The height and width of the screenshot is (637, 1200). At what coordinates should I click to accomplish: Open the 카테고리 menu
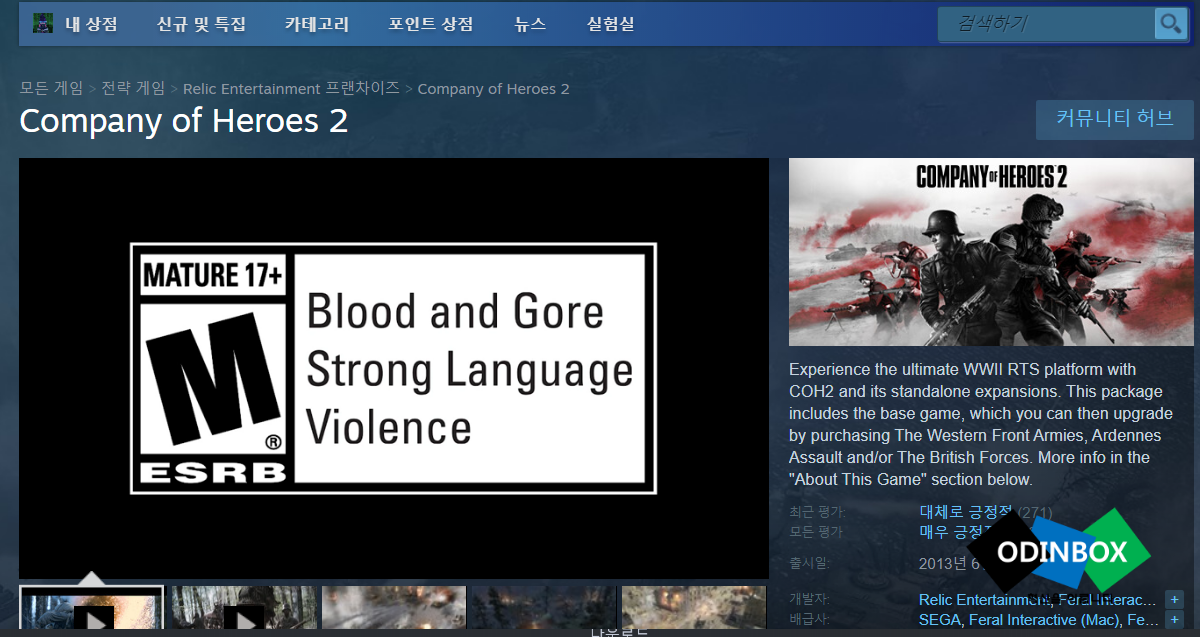coord(317,24)
